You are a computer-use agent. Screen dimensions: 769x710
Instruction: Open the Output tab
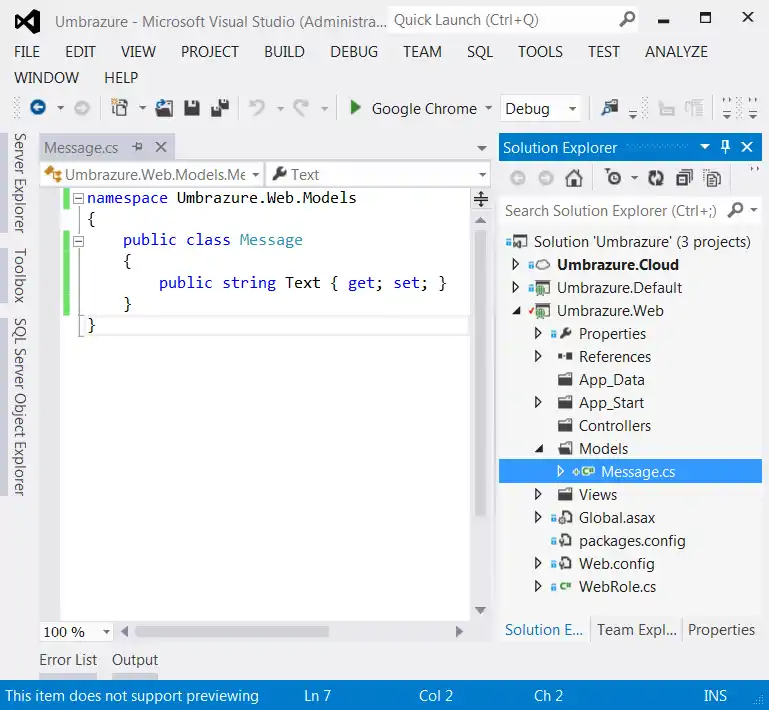pos(135,660)
